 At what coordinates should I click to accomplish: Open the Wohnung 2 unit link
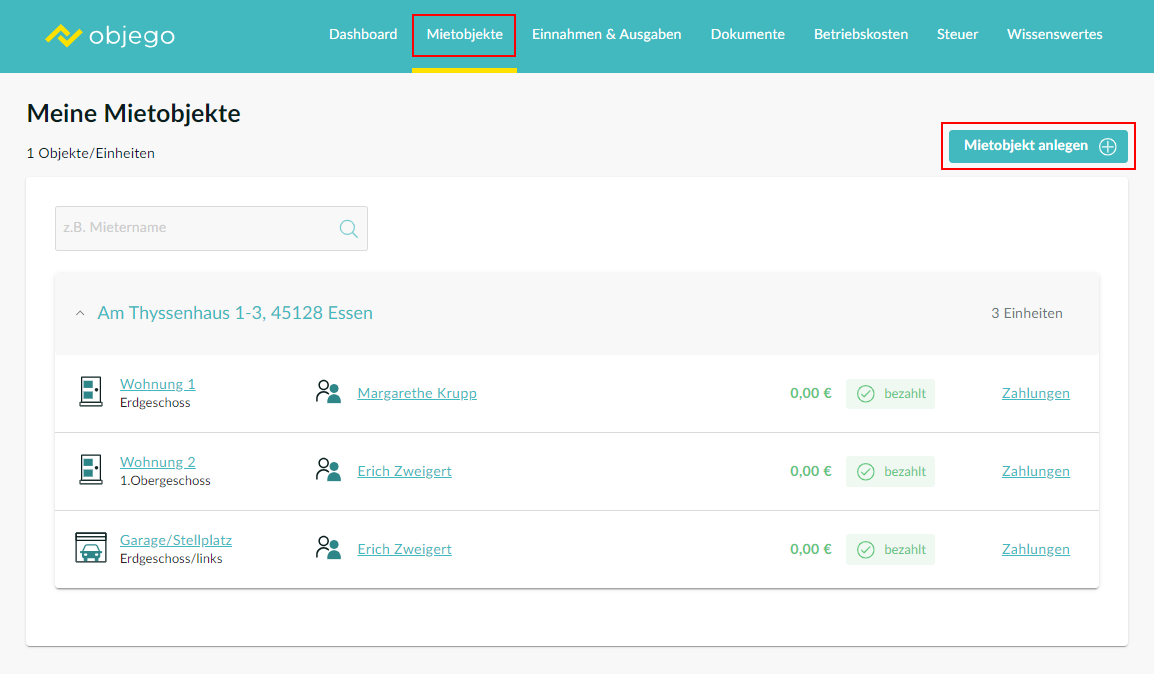tap(157, 462)
